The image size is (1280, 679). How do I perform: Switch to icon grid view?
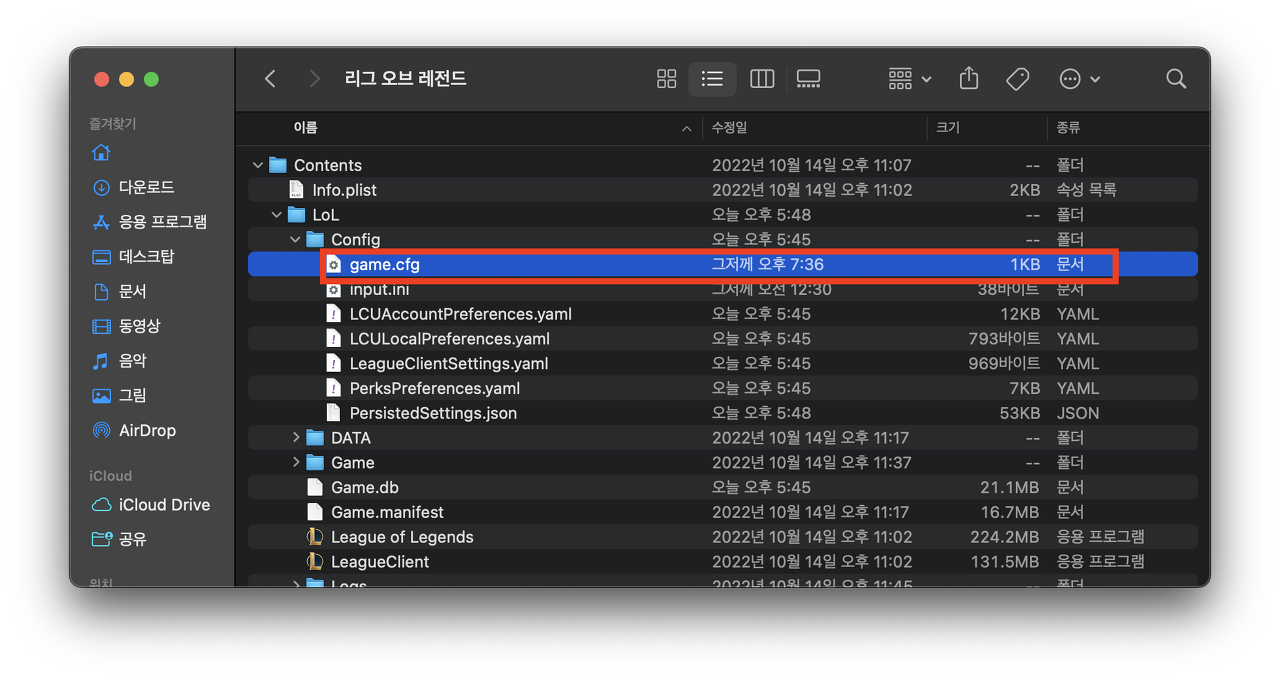click(667, 79)
